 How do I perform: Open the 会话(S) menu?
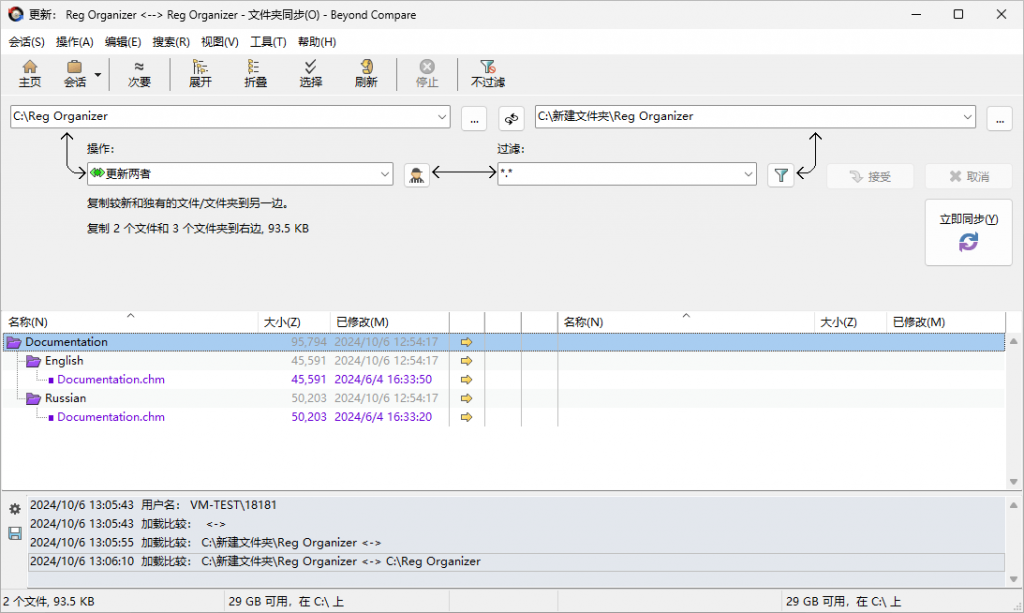click(x=27, y=42)
